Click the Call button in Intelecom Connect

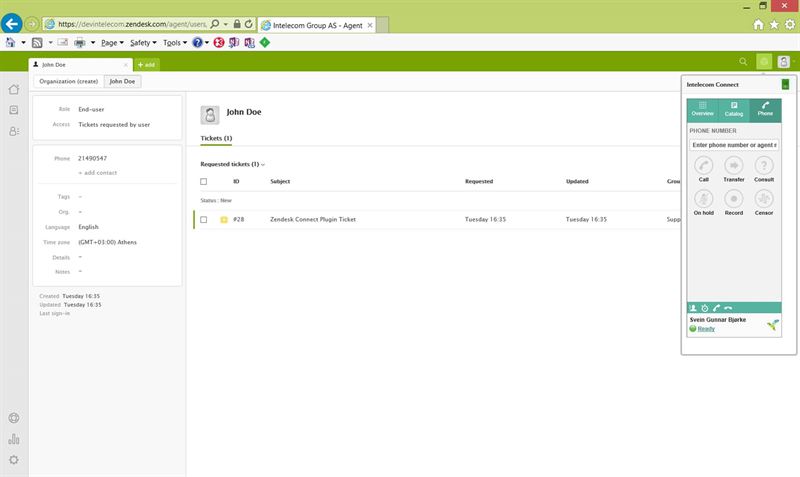[704, 165]
